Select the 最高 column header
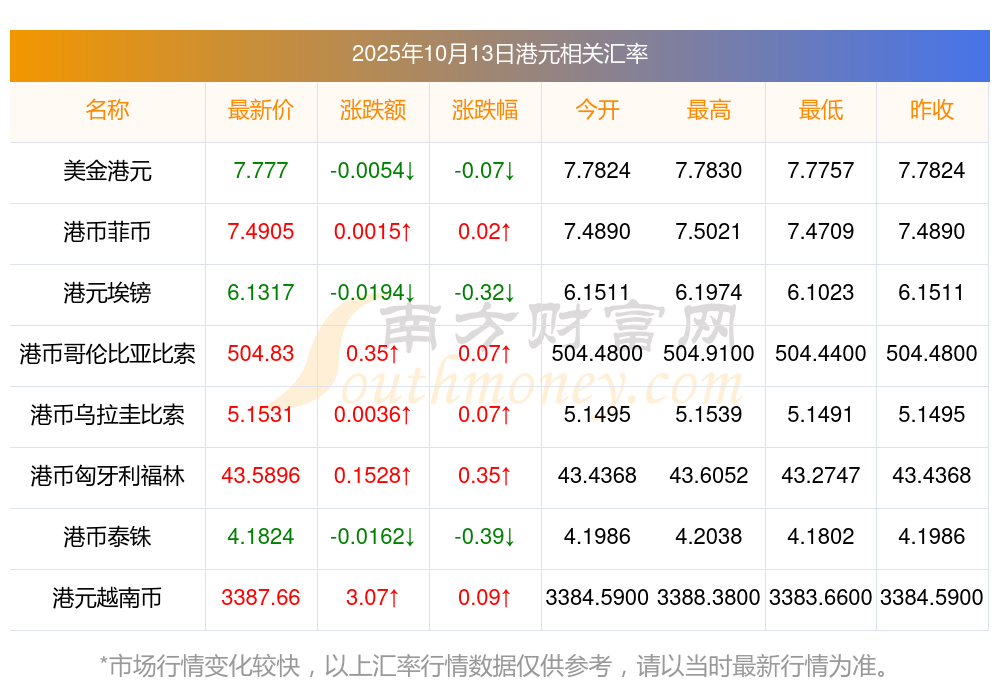 [x=709, y=110]
